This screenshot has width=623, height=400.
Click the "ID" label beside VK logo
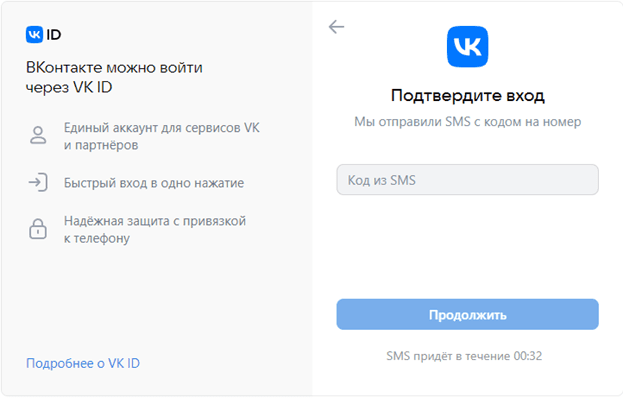(x=54, y=34)
